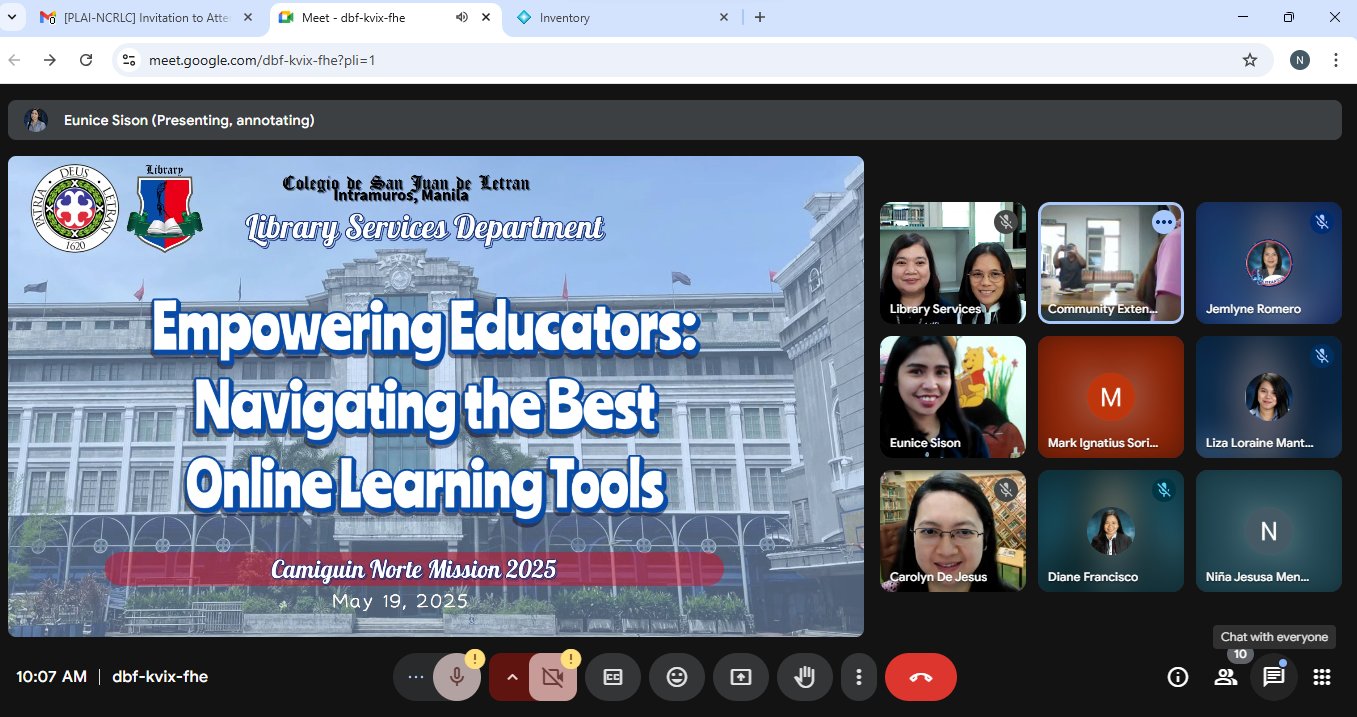This screenshot has height=717, width=1357.
Task: Select Mark Ignatius Sori... participant tile
Action: pyautogui.click(x=1111, y=397)
